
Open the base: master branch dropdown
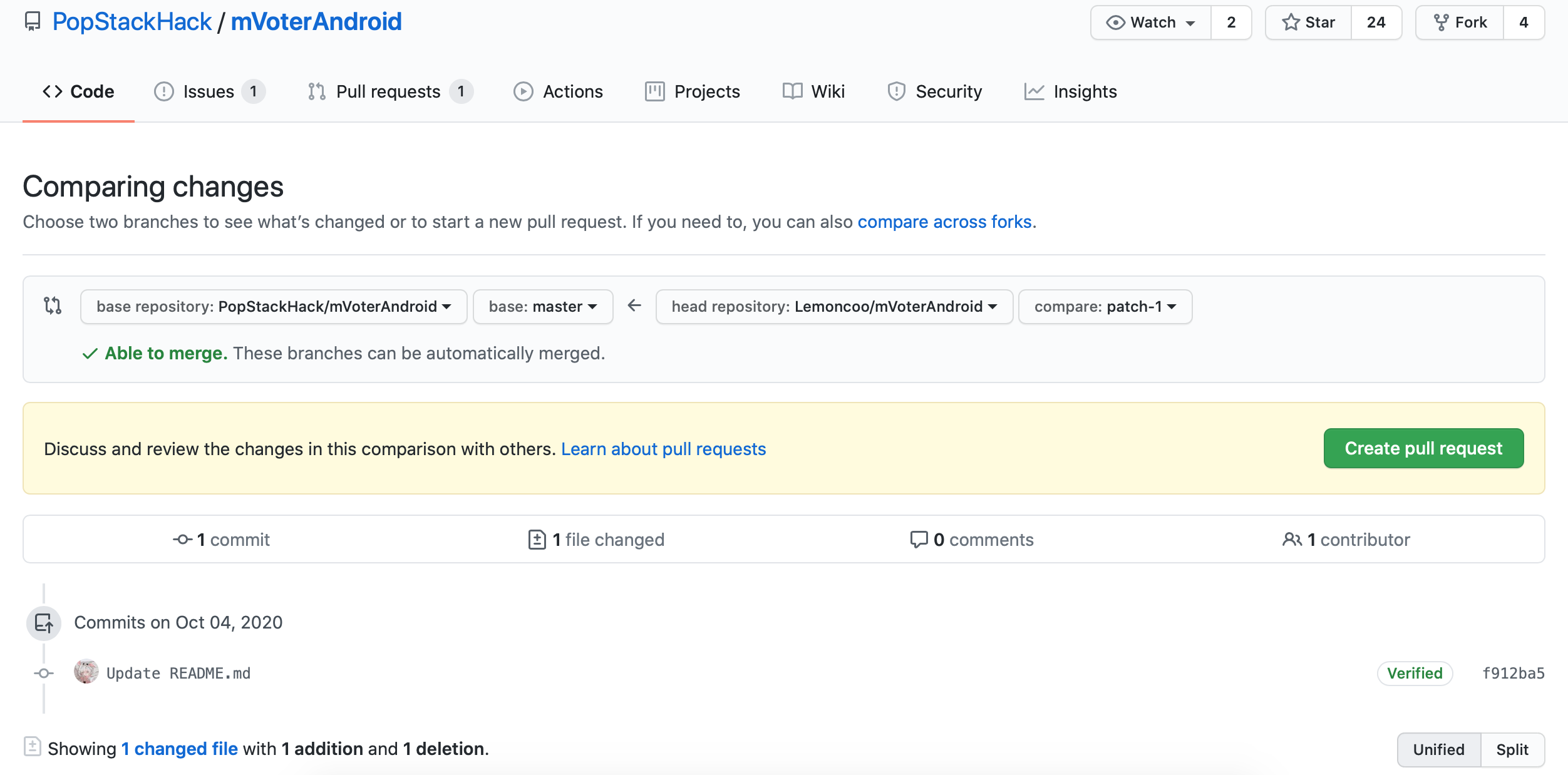[x=542, y=307]
